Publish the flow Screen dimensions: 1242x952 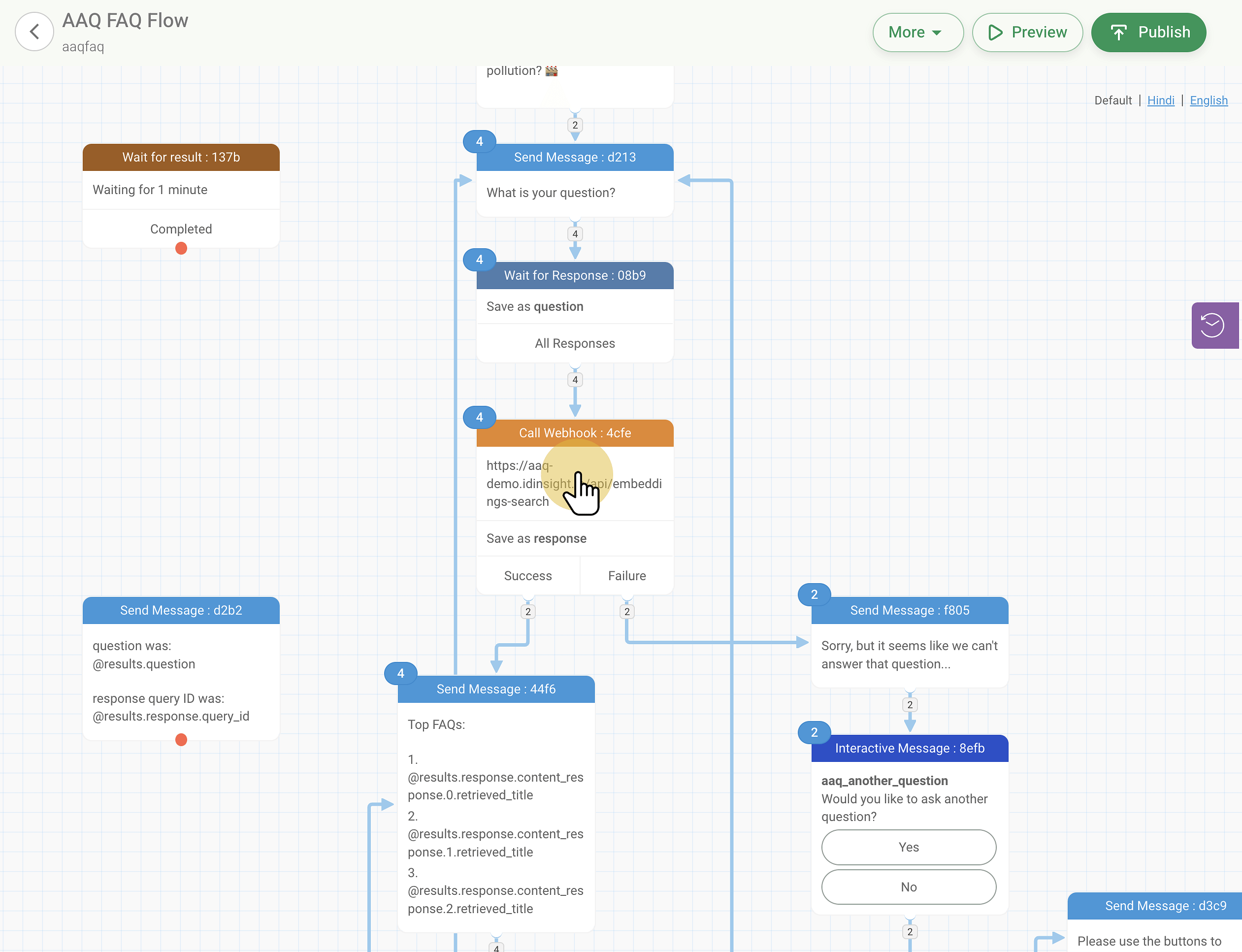pos(1148,33)
